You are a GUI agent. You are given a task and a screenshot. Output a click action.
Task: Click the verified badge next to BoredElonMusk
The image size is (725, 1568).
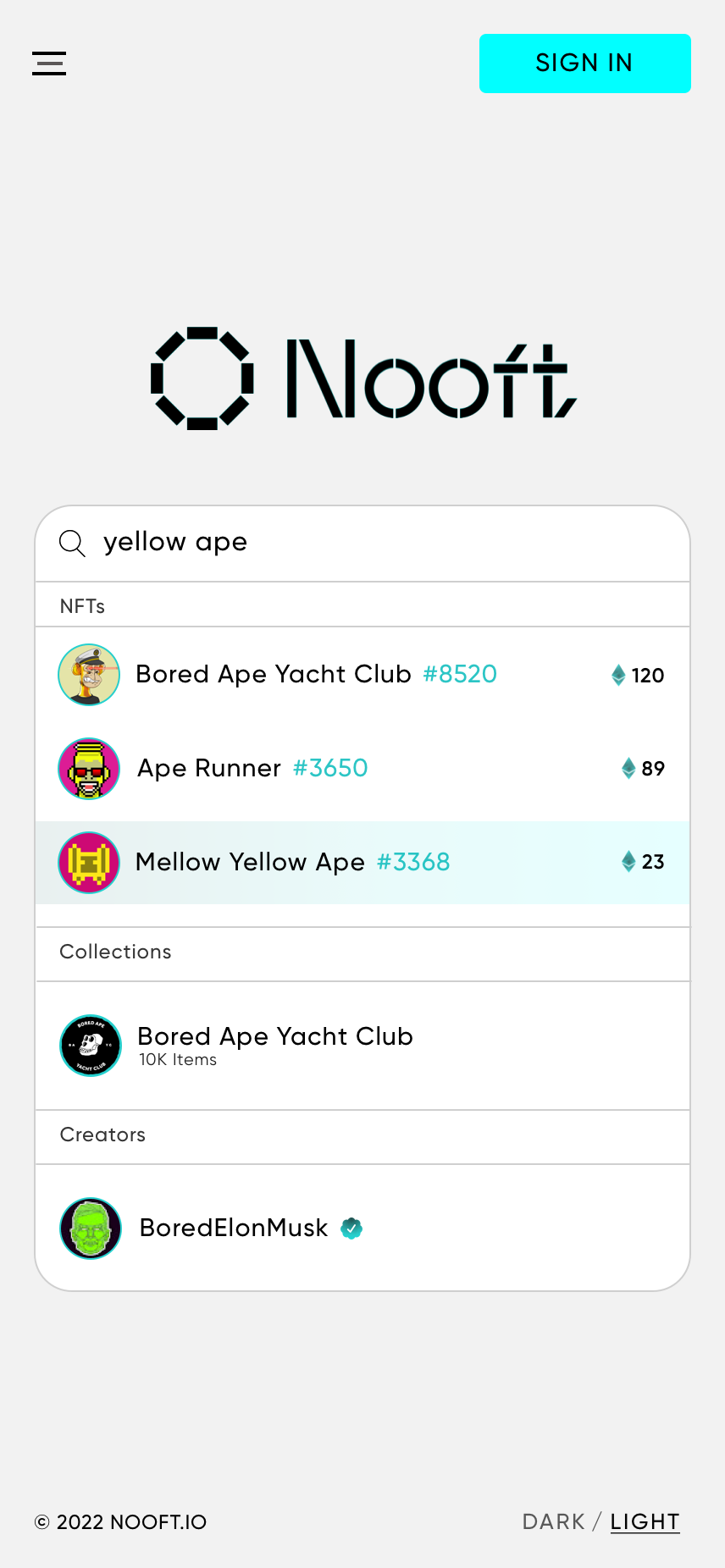351,1228
